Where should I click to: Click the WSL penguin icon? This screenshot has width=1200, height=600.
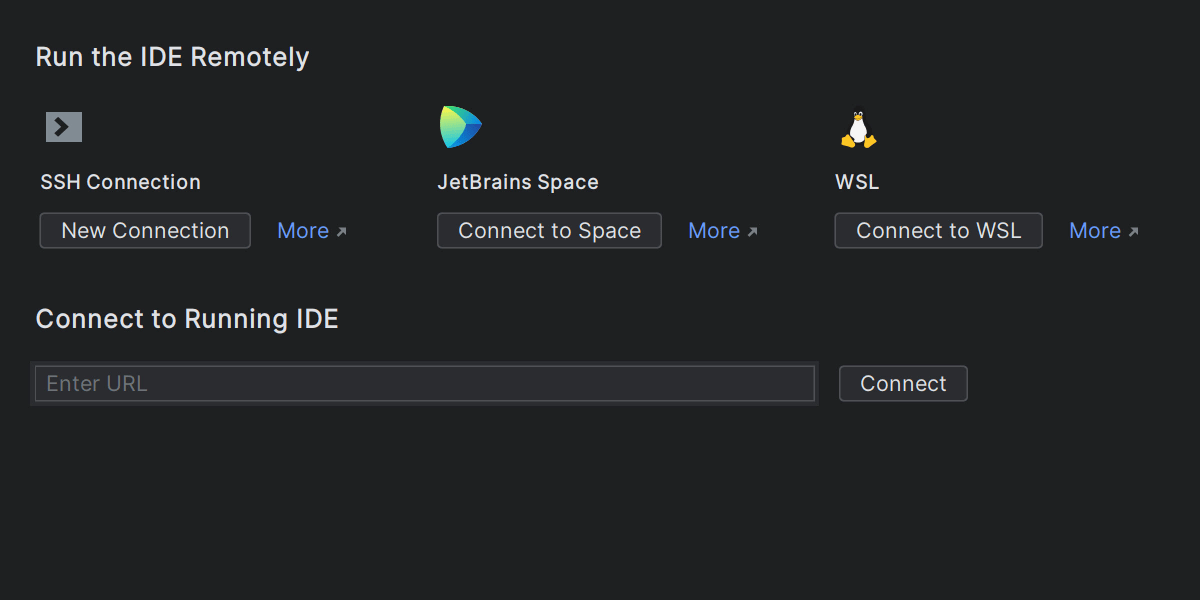pos(858,130)
